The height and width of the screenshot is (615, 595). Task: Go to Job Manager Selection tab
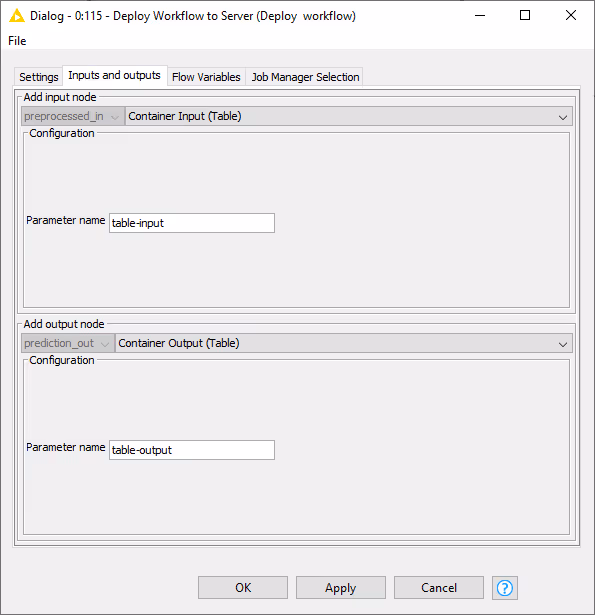click(x=305, y=77)
